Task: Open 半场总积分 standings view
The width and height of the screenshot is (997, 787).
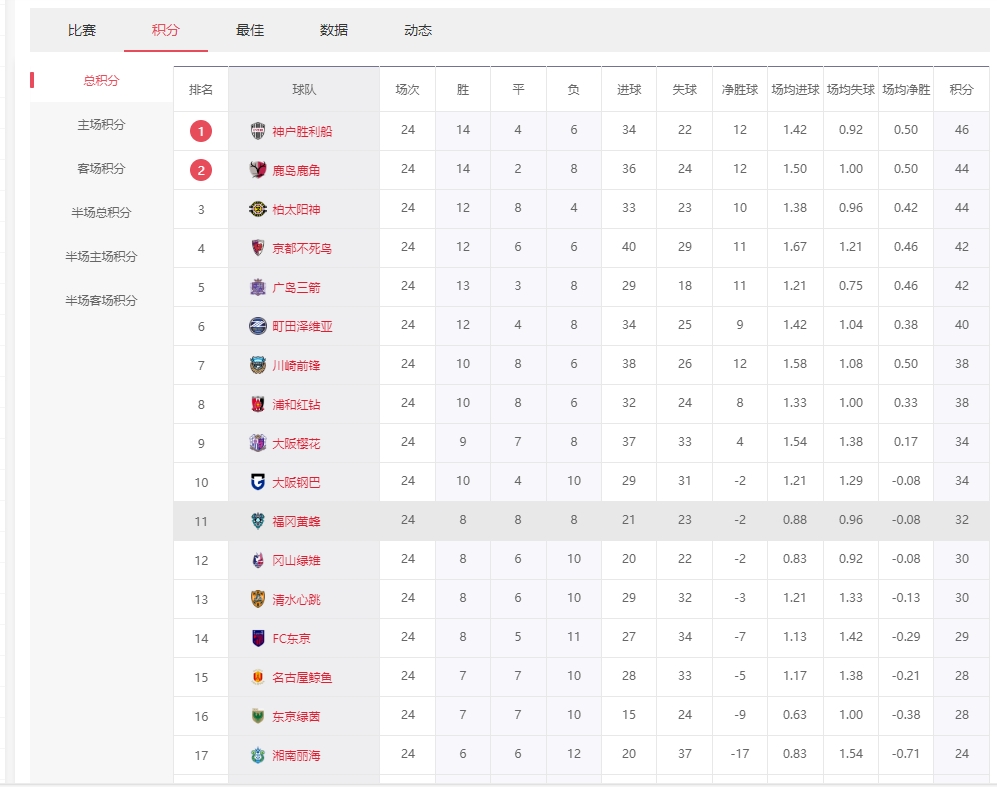Action: tap(102, 213)
